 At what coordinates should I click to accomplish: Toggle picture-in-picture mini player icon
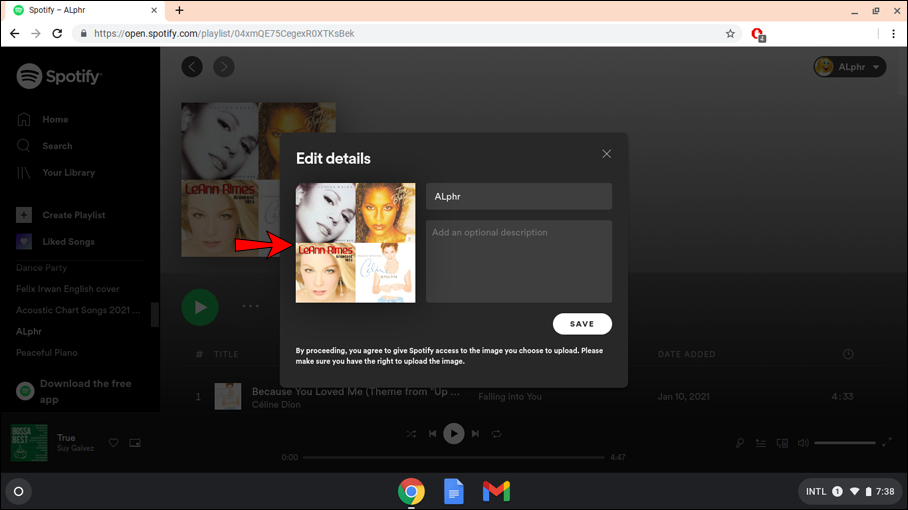[135, 443]
